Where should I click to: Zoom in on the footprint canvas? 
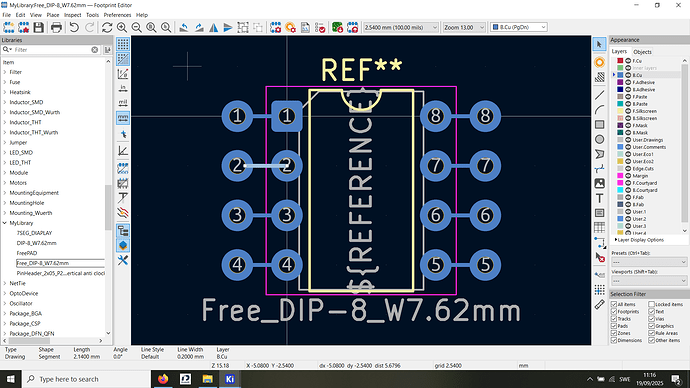coord(122,27)
